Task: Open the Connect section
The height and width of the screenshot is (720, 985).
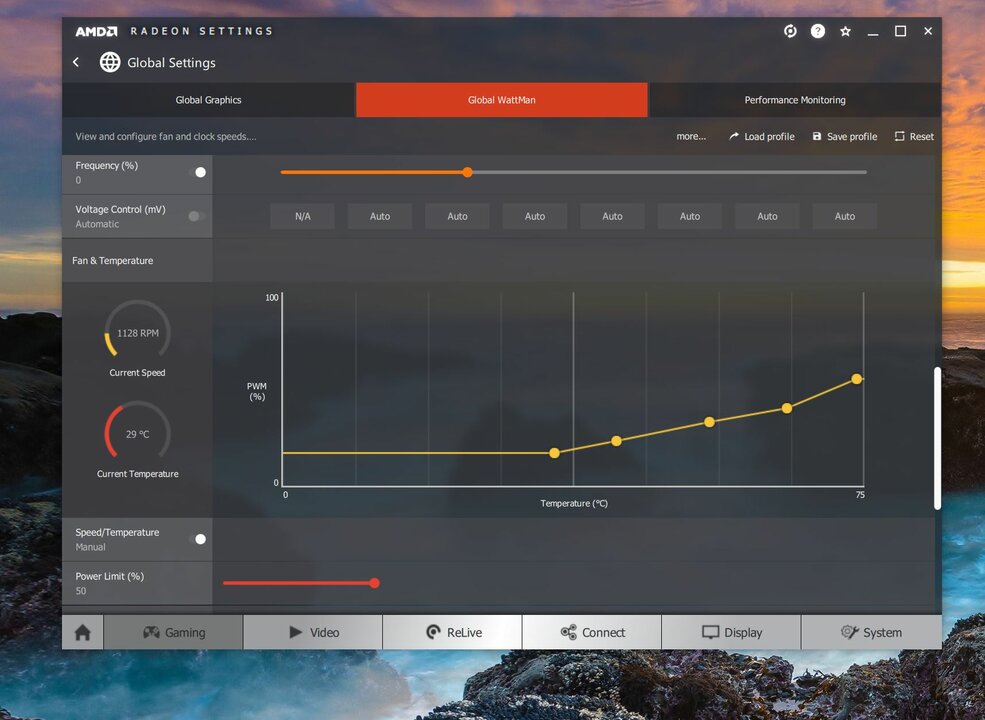Action: point(592,632)
